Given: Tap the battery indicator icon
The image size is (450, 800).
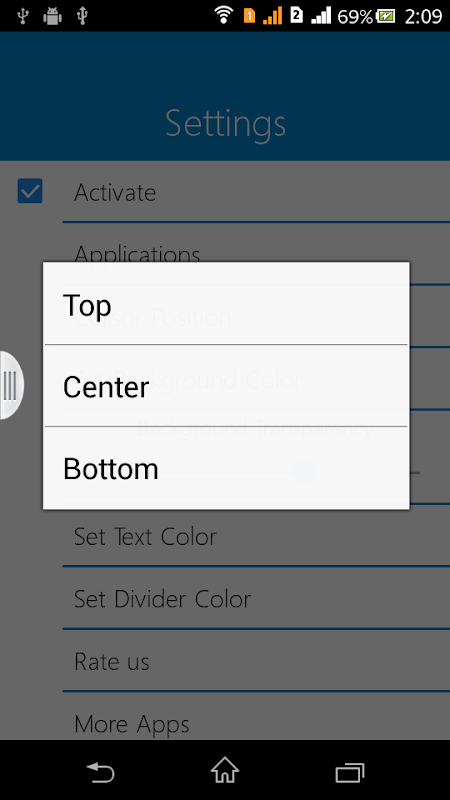Looking at the screenshot, I should [x=386, y=16].
